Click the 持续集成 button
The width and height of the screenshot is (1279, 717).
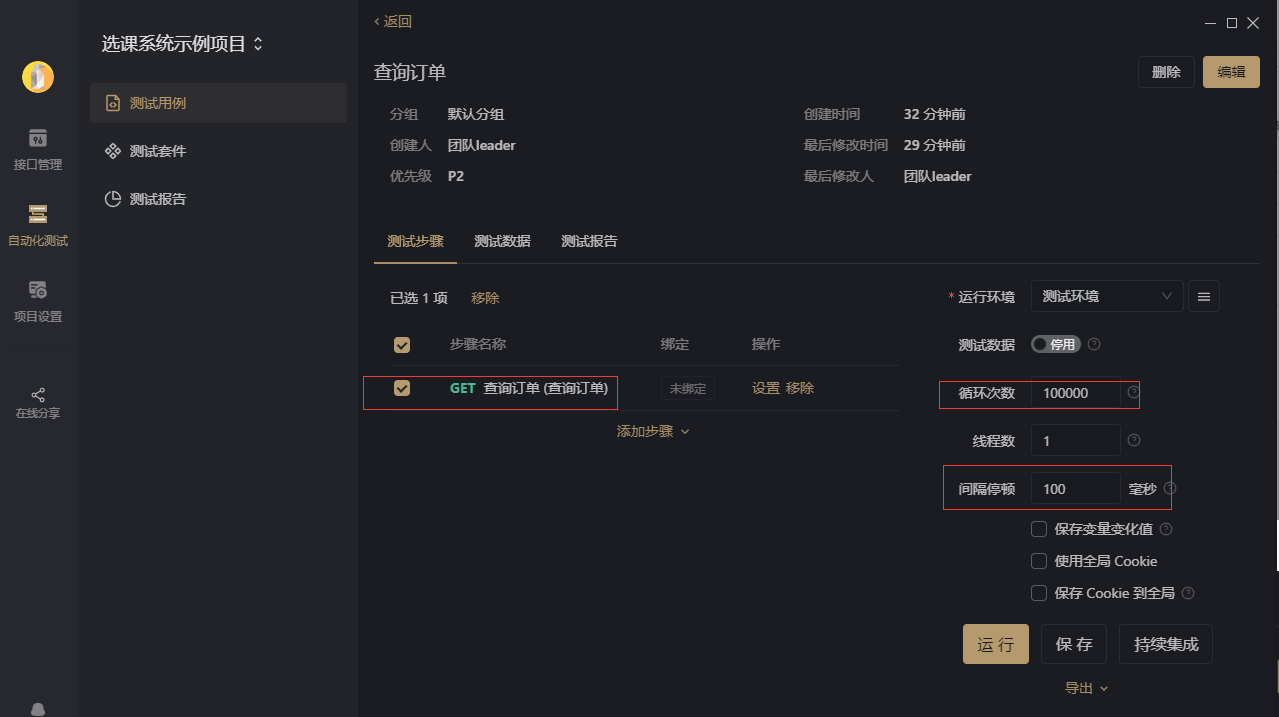[x=1166, y=644]
